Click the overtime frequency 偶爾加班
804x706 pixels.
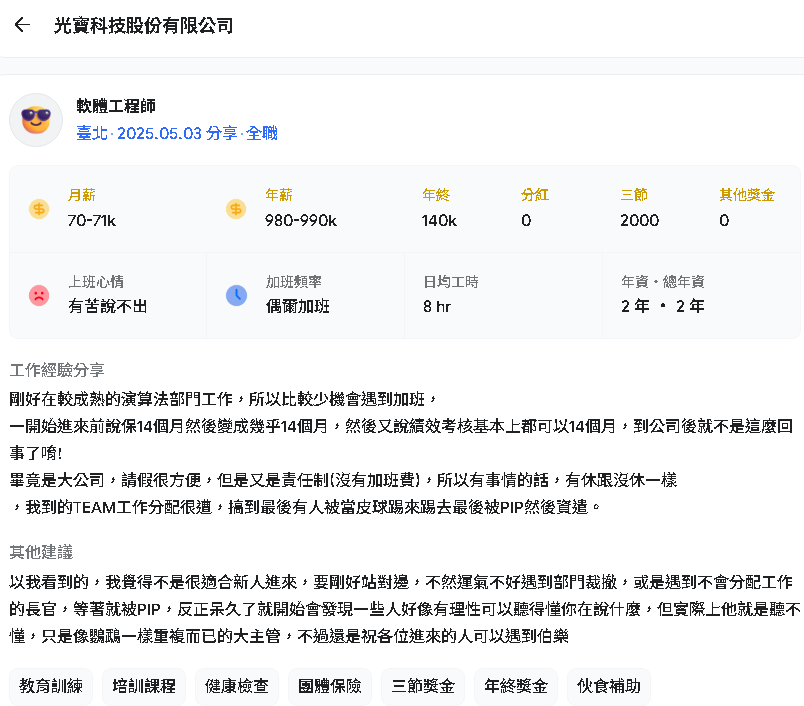(x=297, y=306)
